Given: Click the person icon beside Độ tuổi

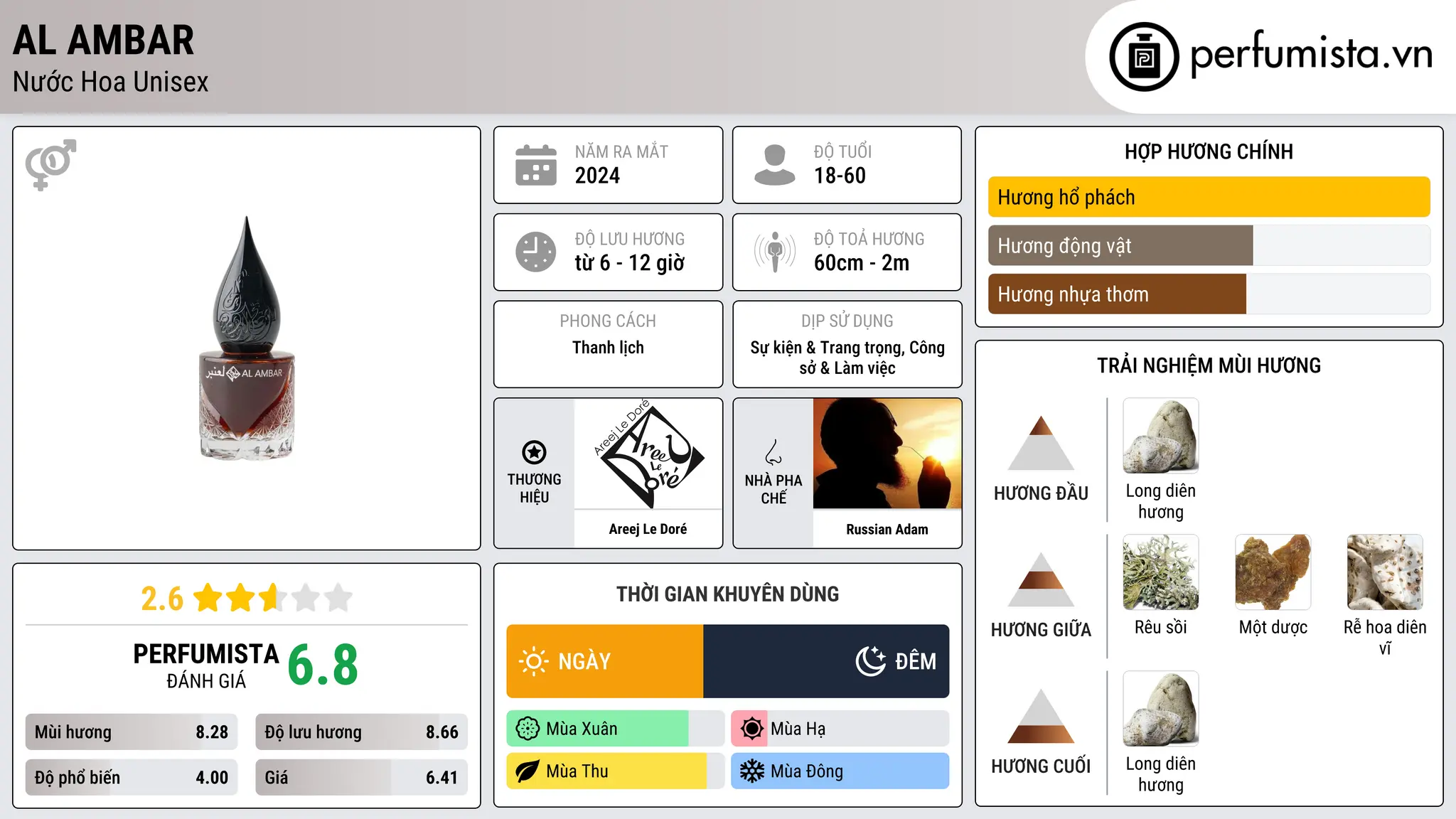Looking at the screenshot, I should [774, 165].
